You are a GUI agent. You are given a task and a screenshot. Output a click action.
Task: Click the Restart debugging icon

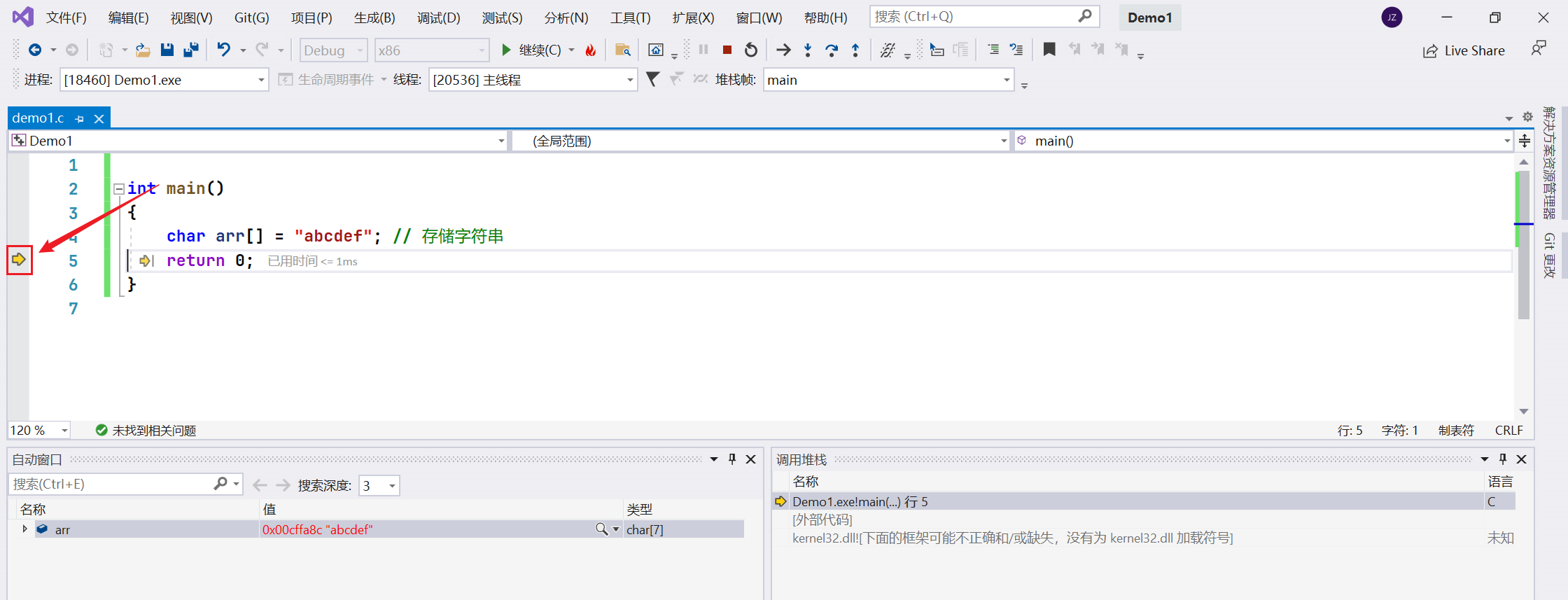(751, 50)
